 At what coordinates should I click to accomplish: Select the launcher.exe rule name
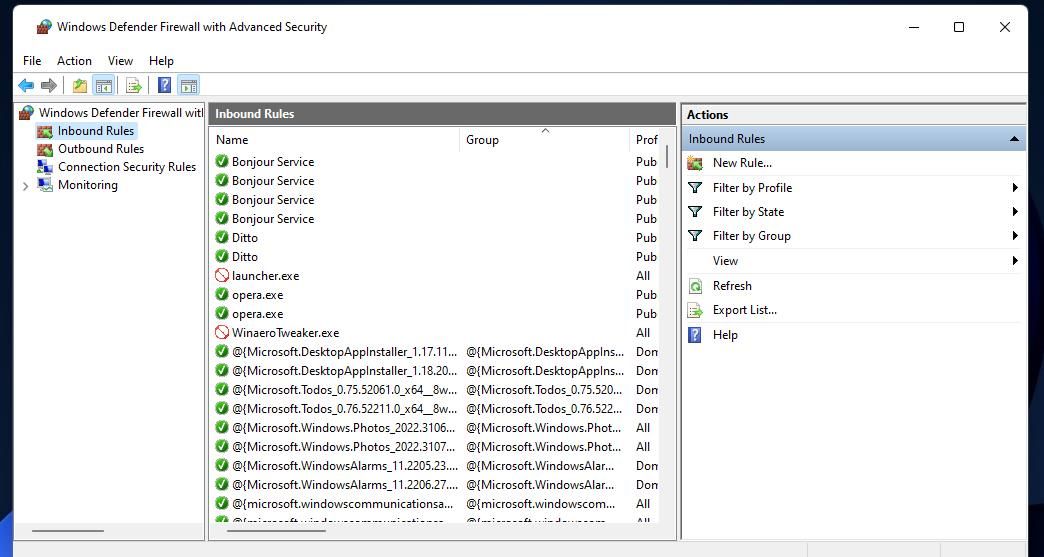click(265, 276)
